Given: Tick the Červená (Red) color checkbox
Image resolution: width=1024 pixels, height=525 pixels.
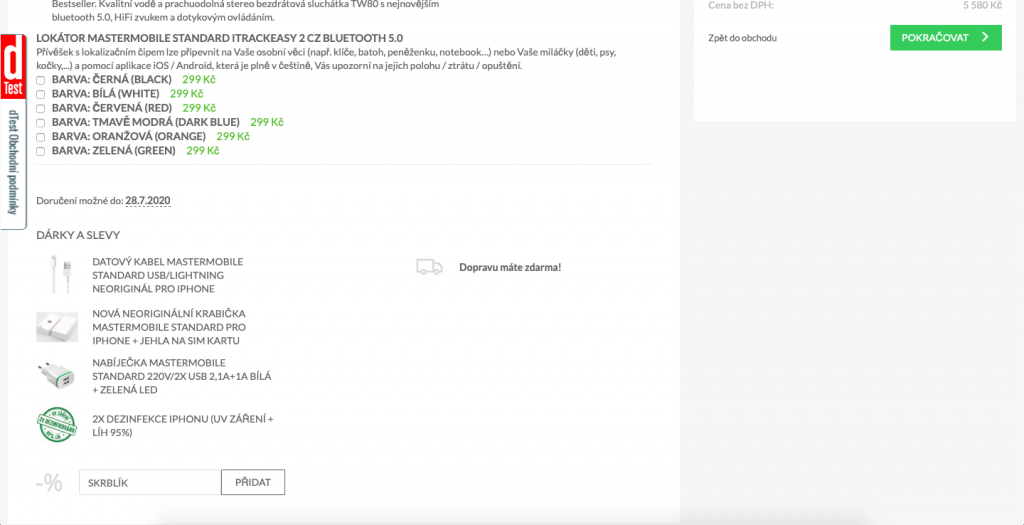Looking at the screenshot, I should point(40,108).
